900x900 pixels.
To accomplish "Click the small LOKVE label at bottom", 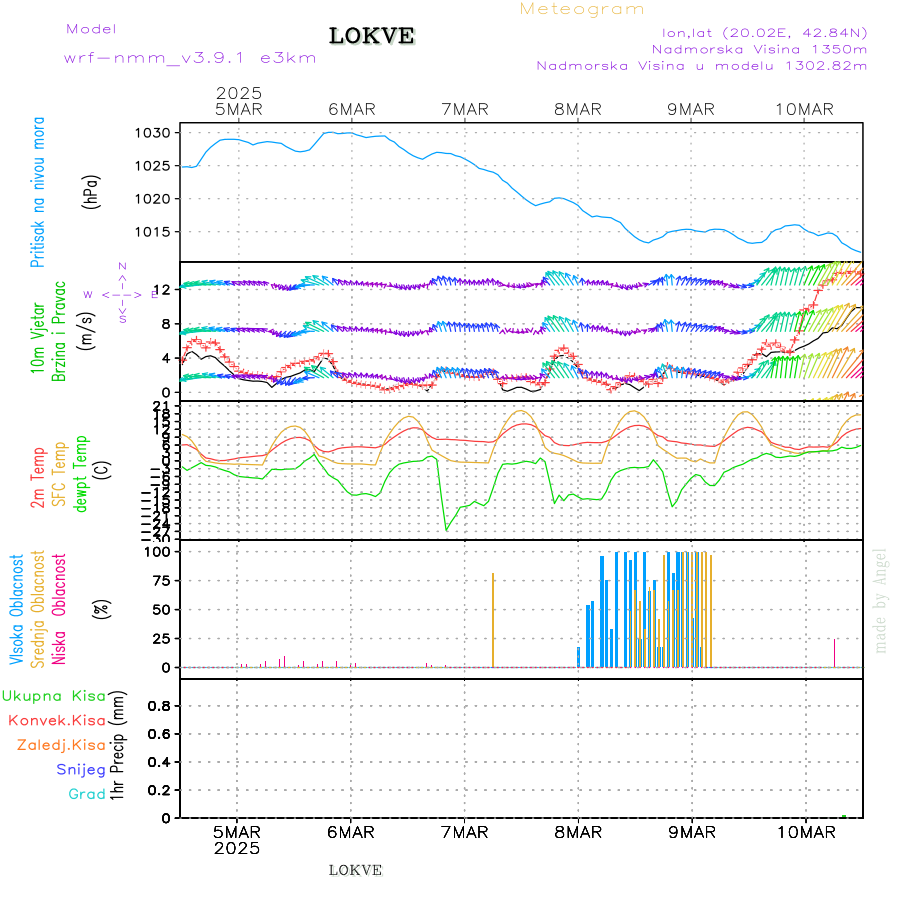I will (355, 870).
